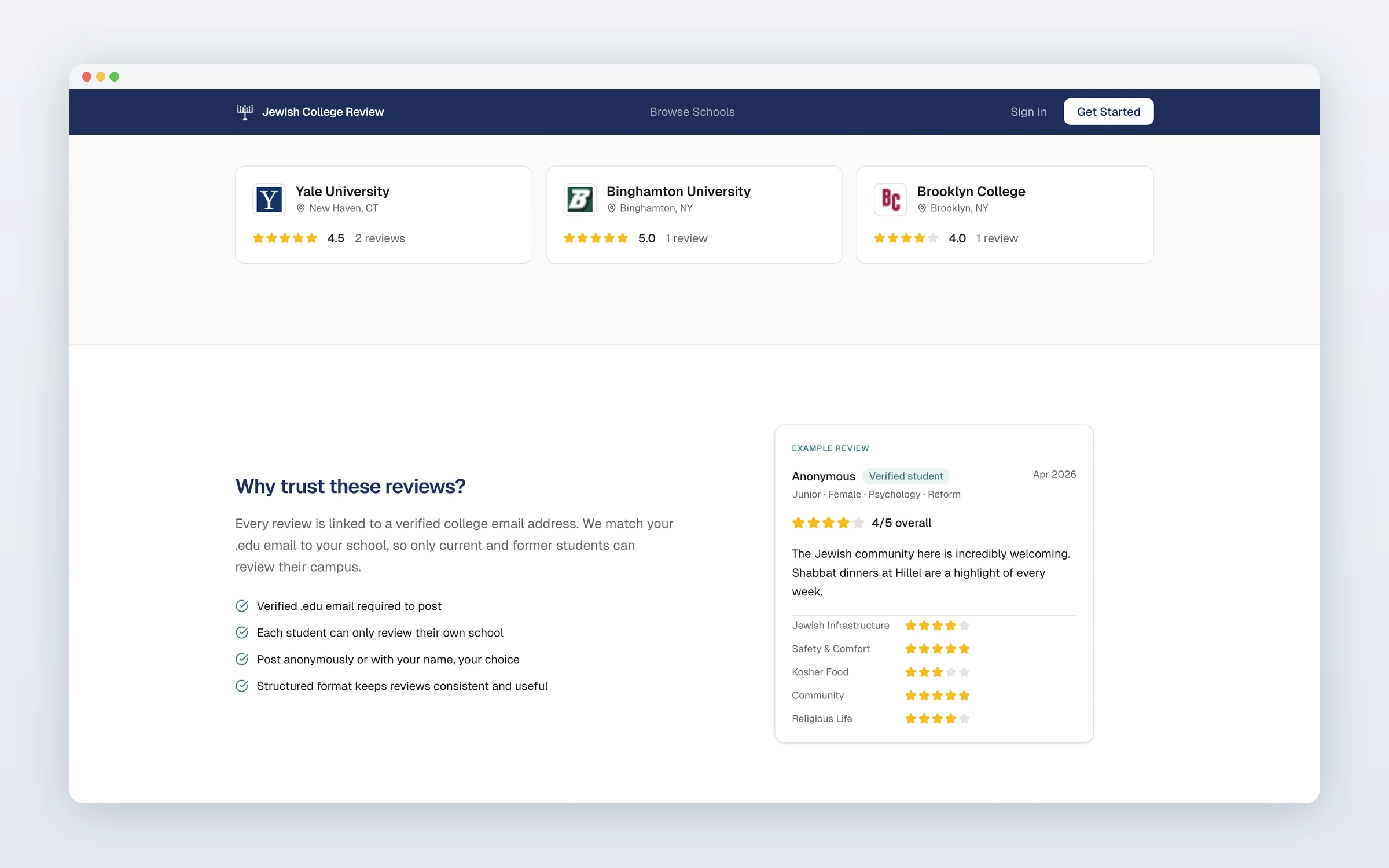Click the menorah logo icon in navbar
This screenshot has height=868, width=1389.
[245, 112]
